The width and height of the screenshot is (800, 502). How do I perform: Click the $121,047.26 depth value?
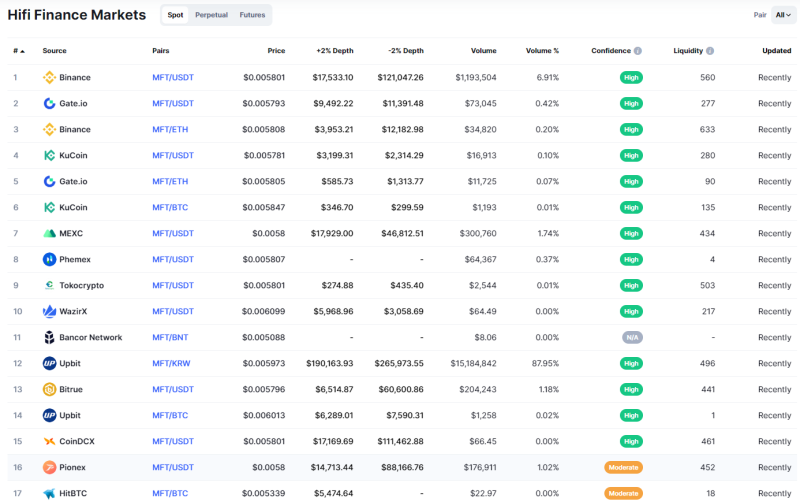point(401,78)
